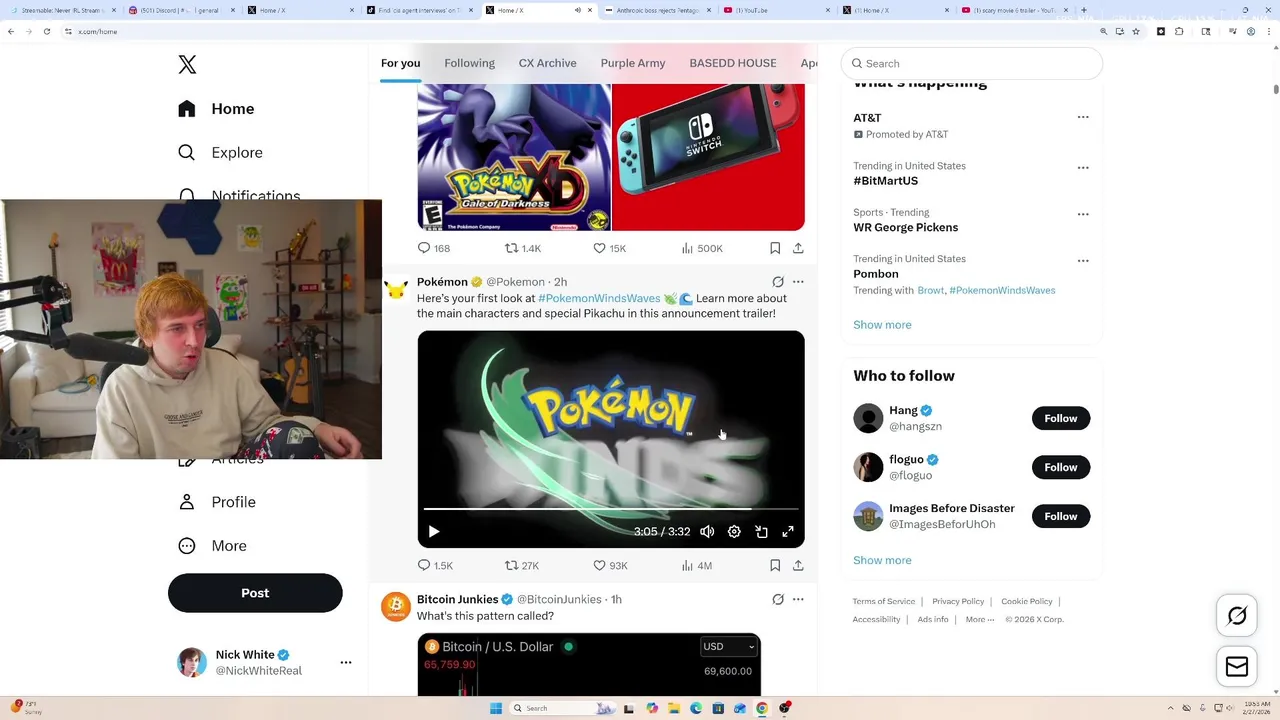Like the post with 15K likes

click(x=609, y=248)
